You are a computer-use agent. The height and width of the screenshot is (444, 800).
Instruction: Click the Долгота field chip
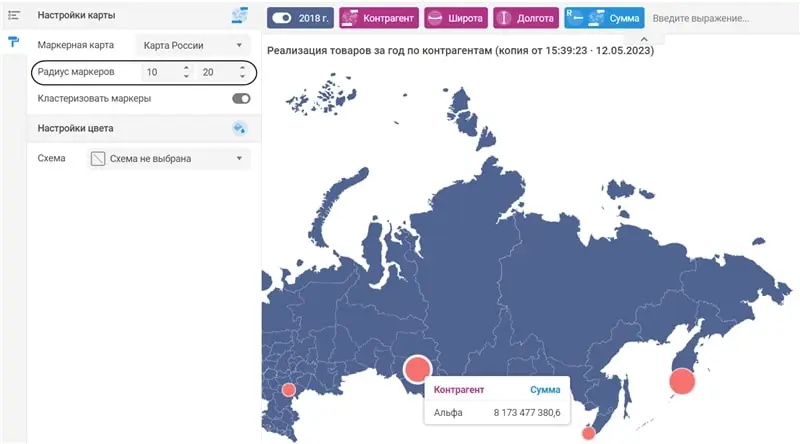(526, 18)
